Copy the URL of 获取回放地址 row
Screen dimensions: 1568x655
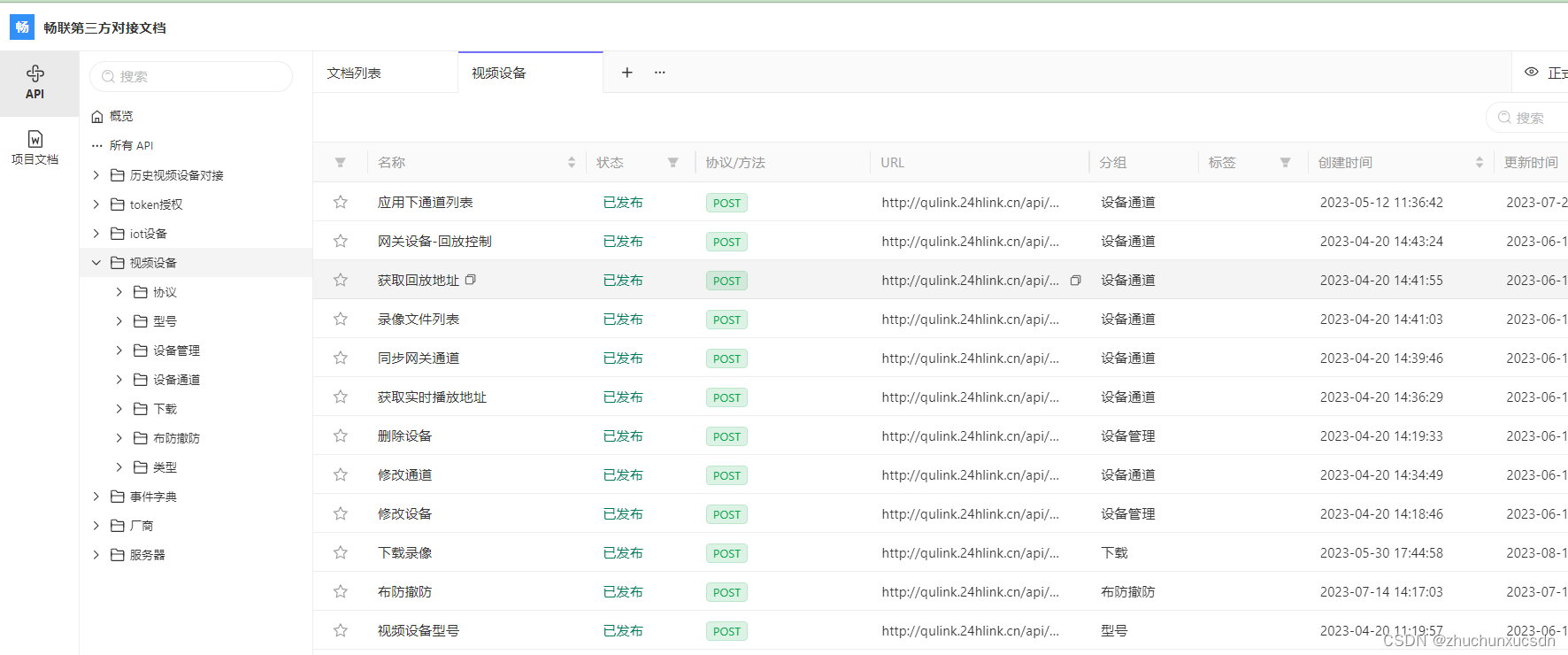(1075, 281)
